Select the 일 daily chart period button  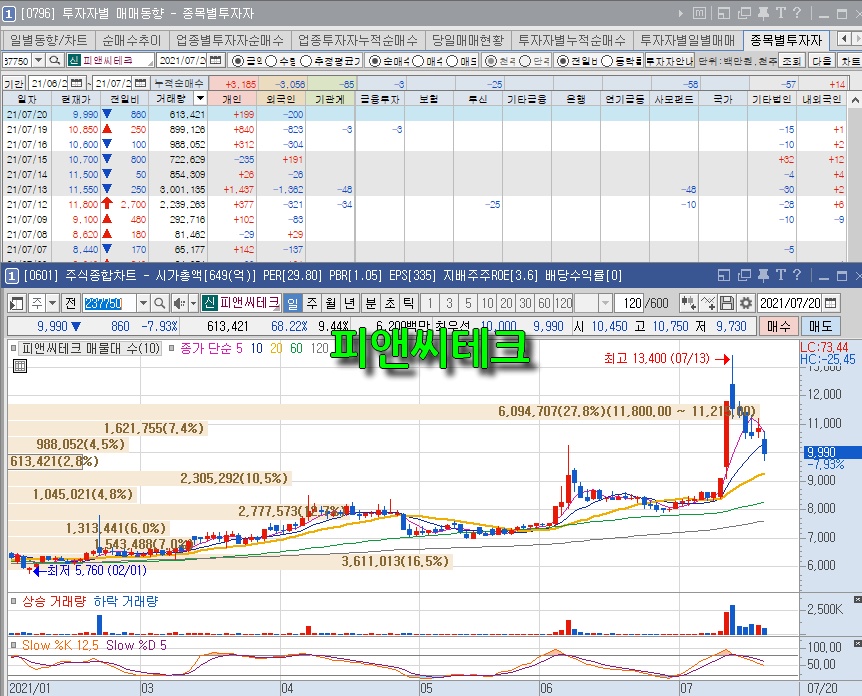click(x=293, y=303)
